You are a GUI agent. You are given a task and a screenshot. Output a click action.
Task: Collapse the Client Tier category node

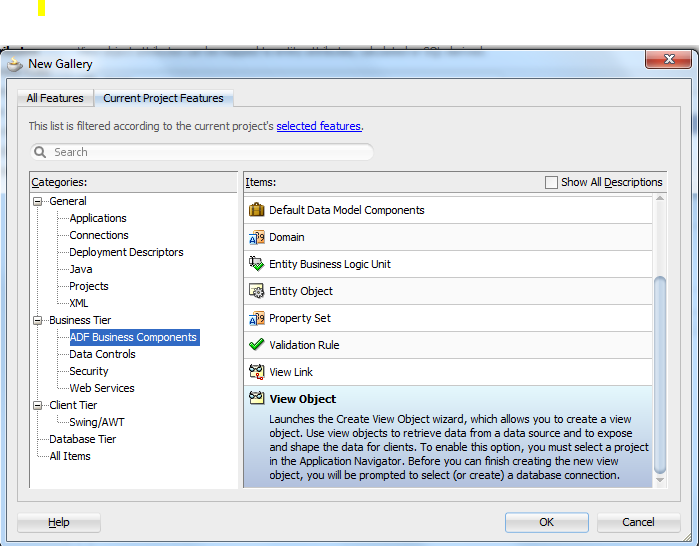point(37,406)
